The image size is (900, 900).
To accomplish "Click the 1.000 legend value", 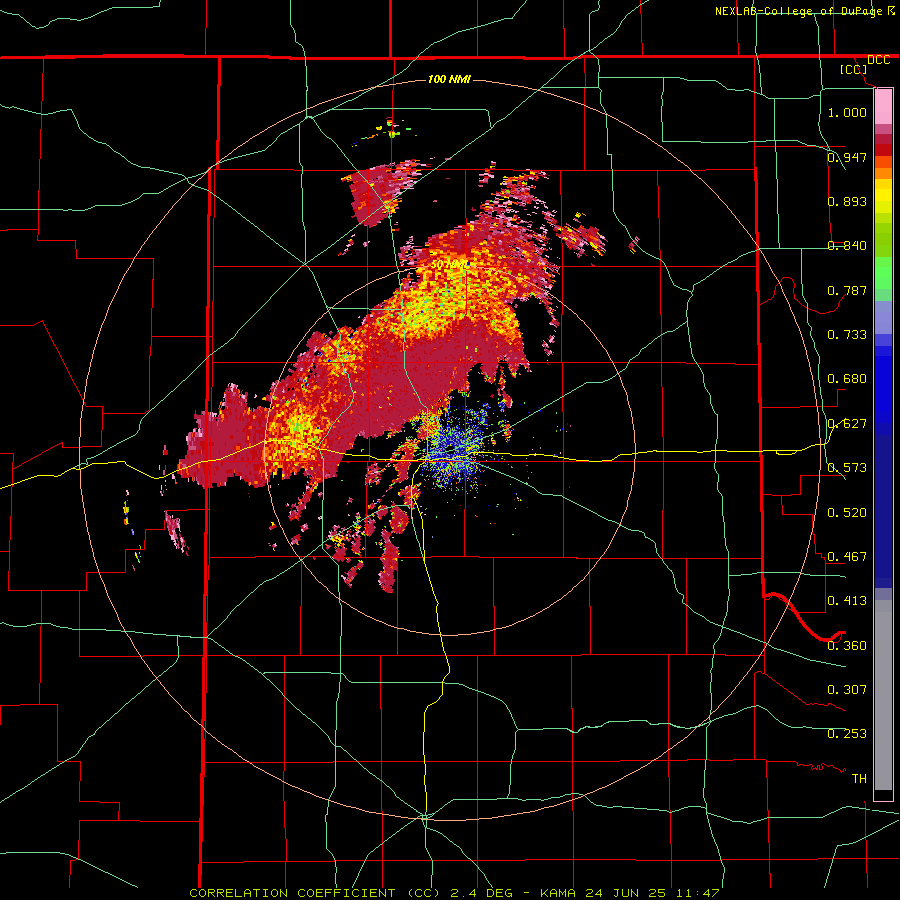I will point(847,112).
